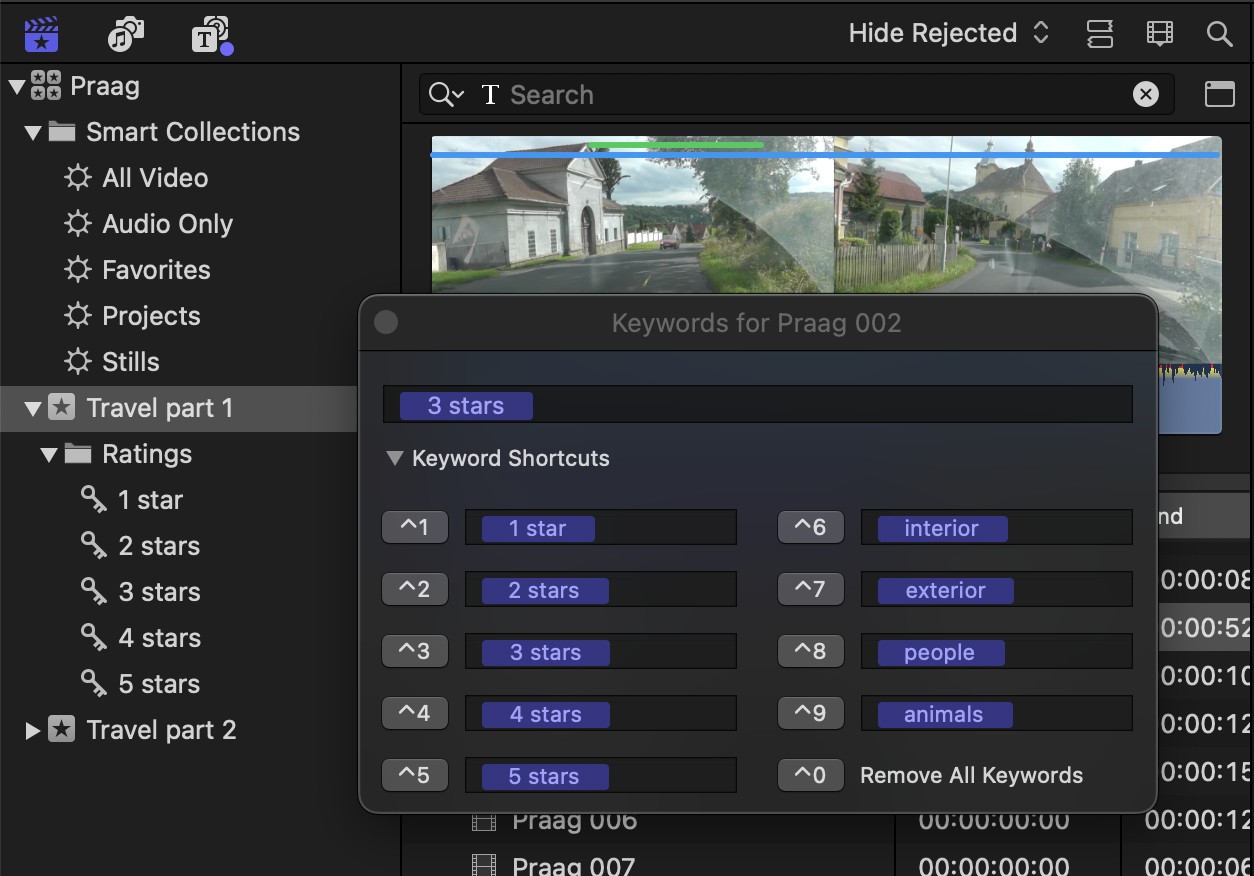Edit the 5 stars shortcut field
1254x876 pixels.
tap(601, 775)
